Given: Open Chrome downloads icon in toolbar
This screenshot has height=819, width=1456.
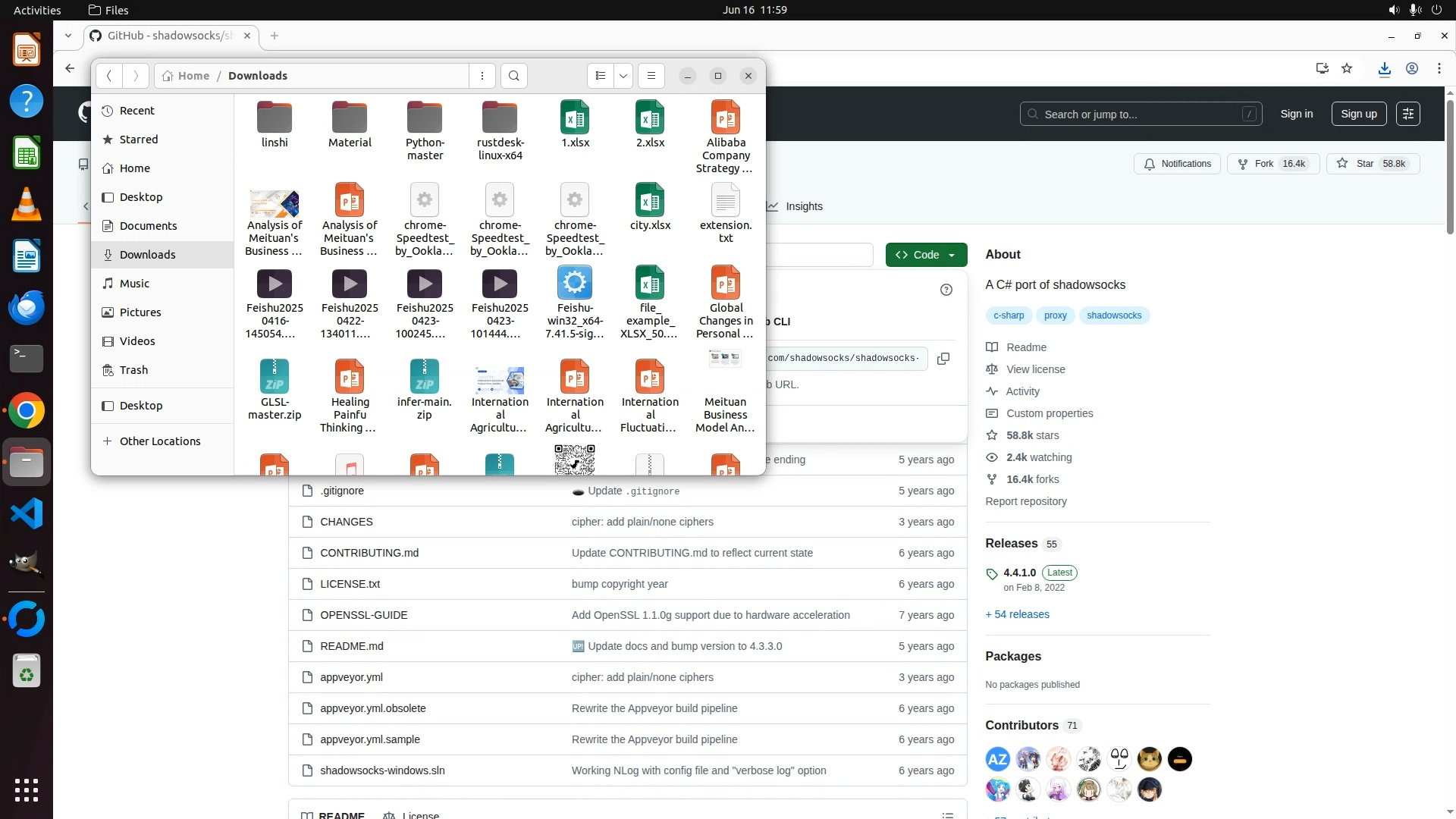Looking at the screenshot, I should (x=1385, y=69).
